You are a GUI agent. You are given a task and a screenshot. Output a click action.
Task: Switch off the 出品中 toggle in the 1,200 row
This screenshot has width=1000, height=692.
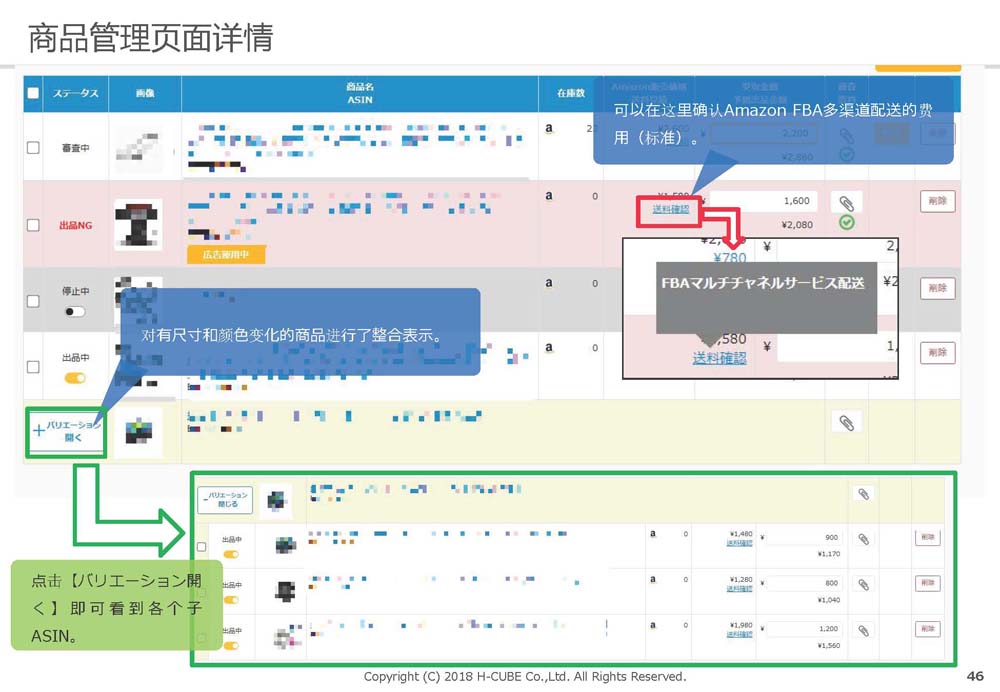pos(232,645)
